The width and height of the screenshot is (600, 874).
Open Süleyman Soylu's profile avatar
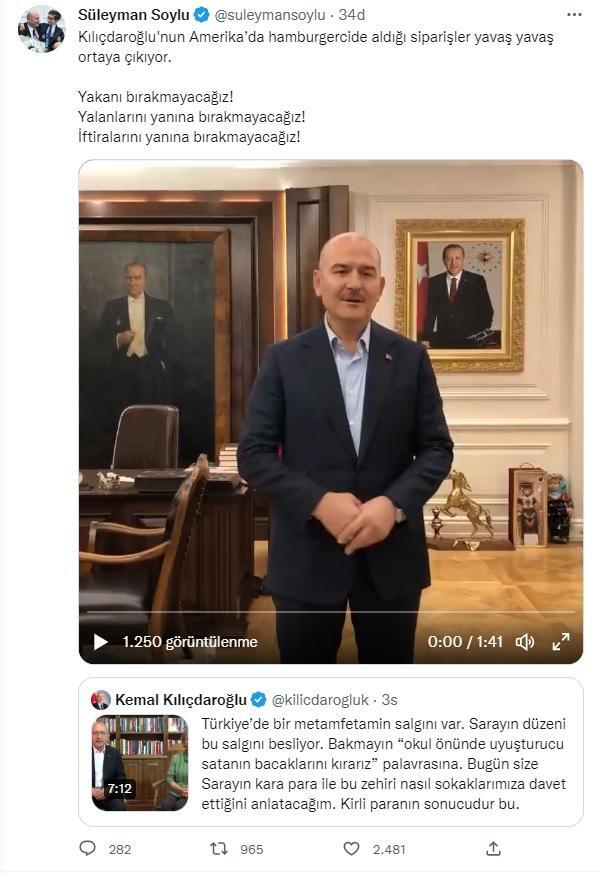click(41, 28)
